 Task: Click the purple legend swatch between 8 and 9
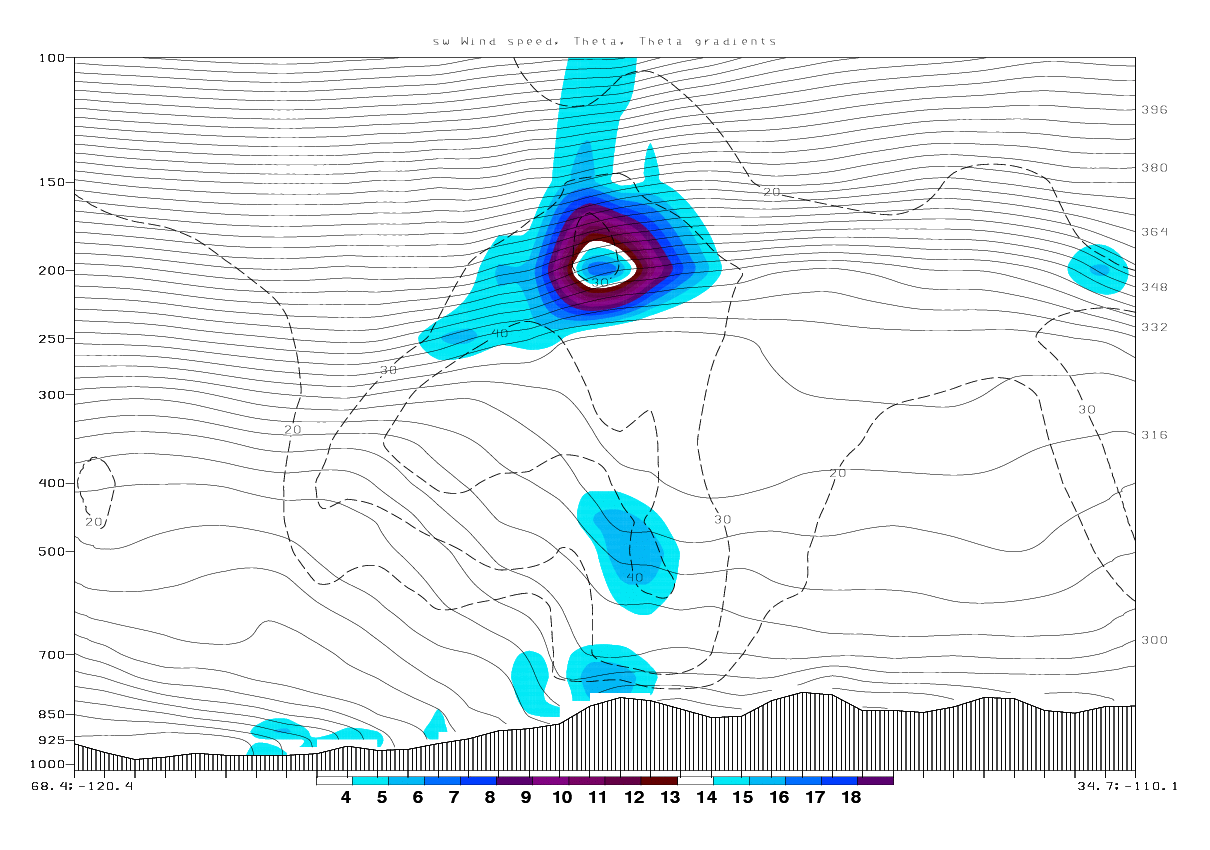(514, 780)
